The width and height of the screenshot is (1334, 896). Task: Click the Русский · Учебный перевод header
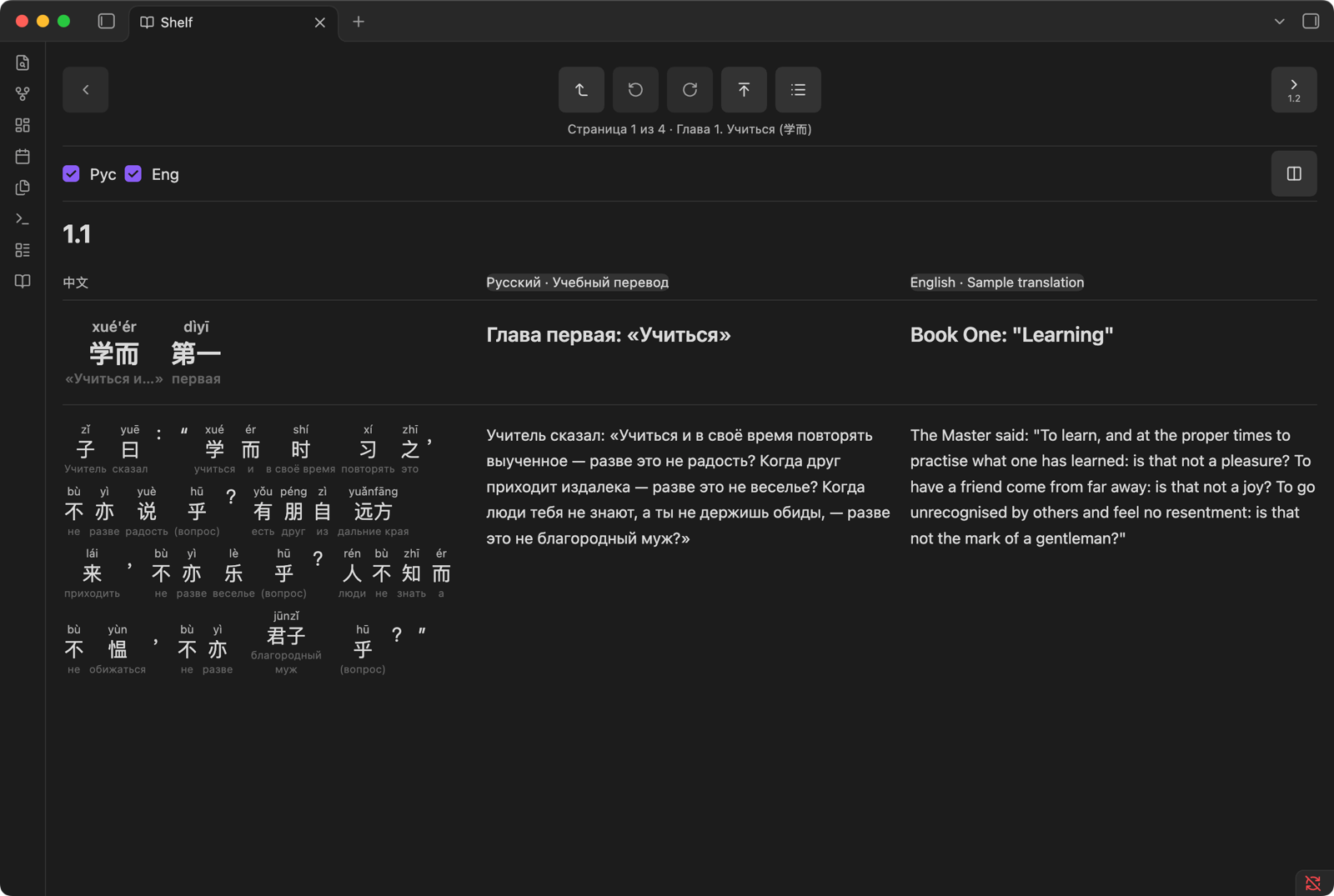[577, 283]
